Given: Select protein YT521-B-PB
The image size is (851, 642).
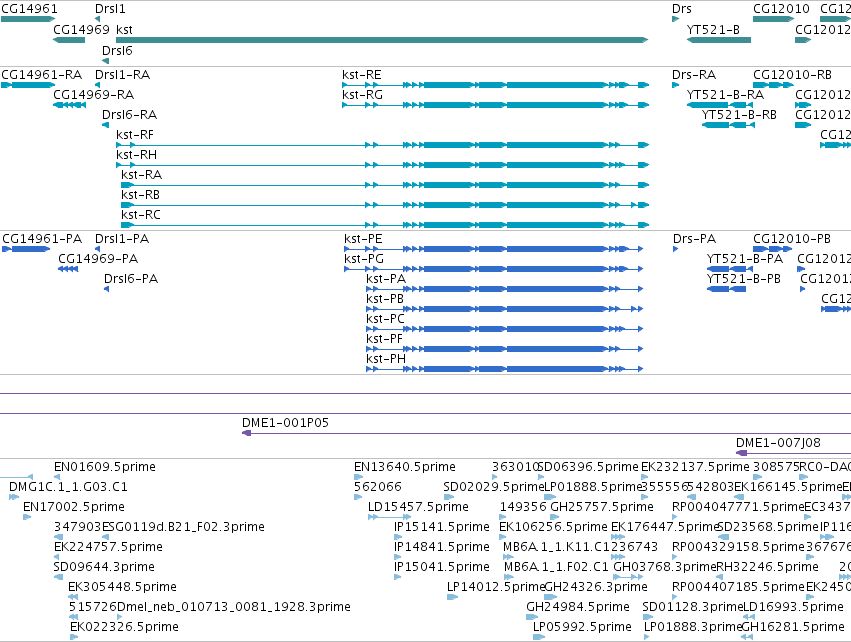Looking at the screenshot, I should [x=744, y=279].
